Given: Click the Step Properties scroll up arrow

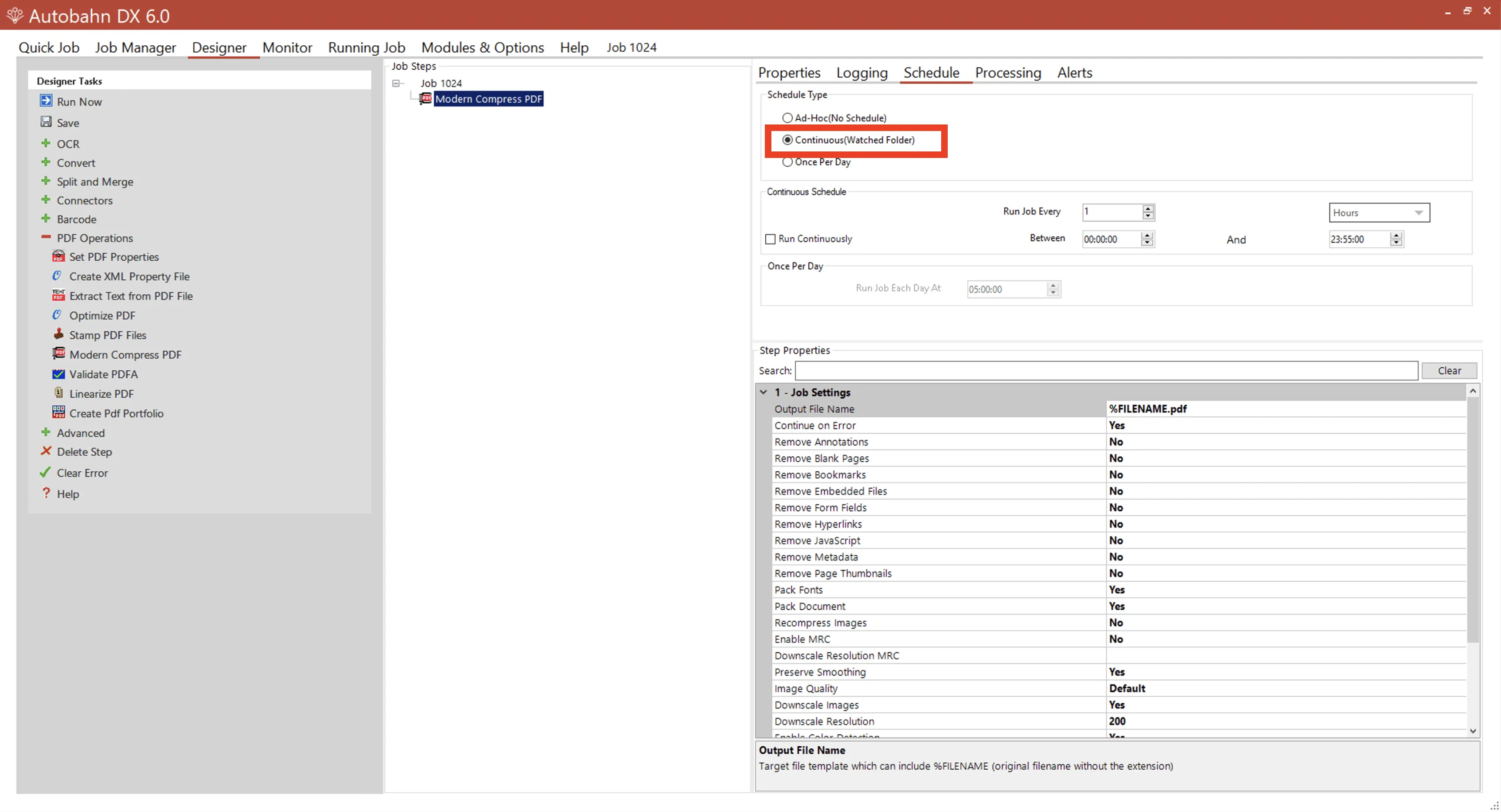Looking at the screenshot, I should point(1473,391).
